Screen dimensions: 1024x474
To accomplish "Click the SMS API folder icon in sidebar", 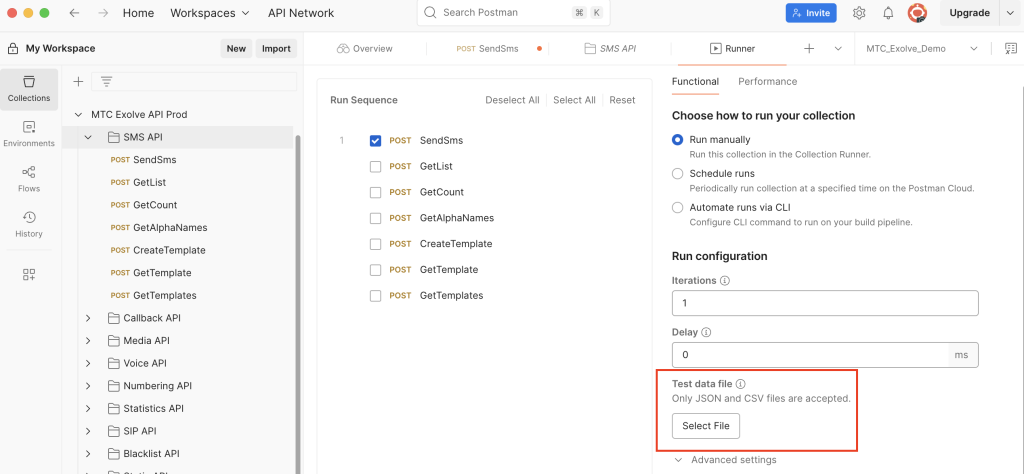I will coord(112,137).
